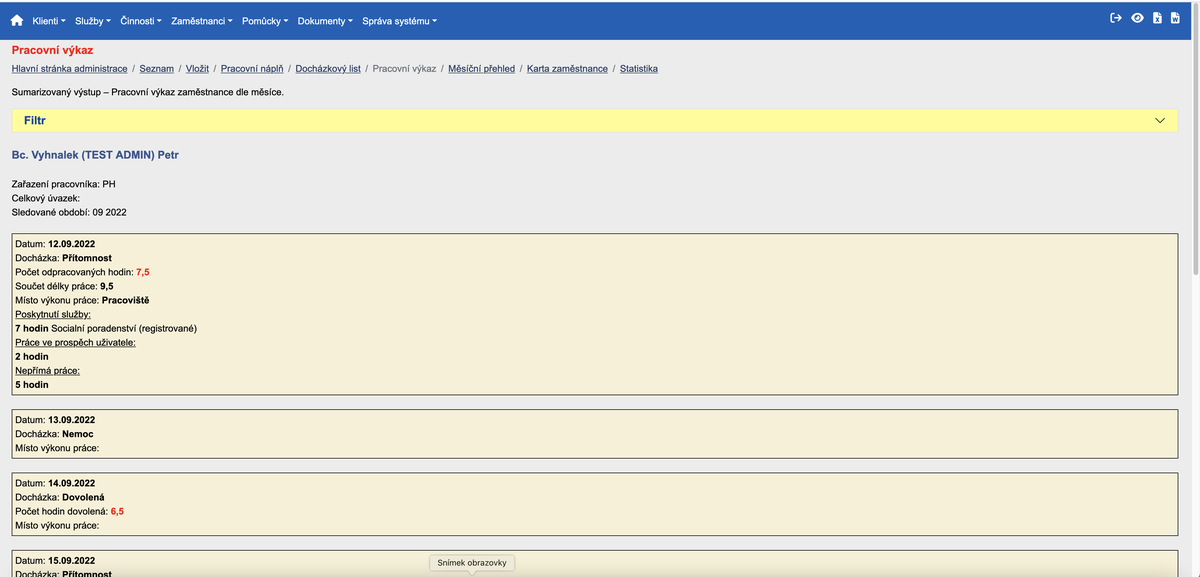View the Statistika page
This screenshot has width=1200, height=577.
pos(638,68)
